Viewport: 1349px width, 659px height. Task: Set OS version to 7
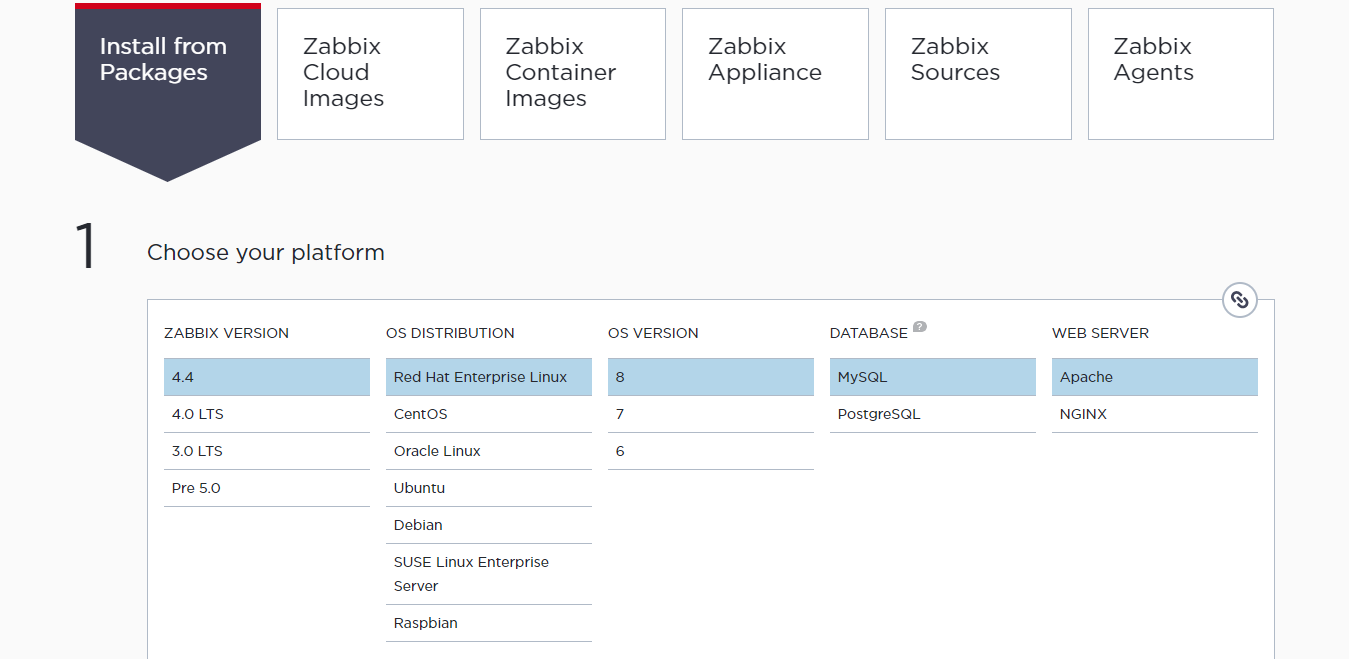point(710,414)
